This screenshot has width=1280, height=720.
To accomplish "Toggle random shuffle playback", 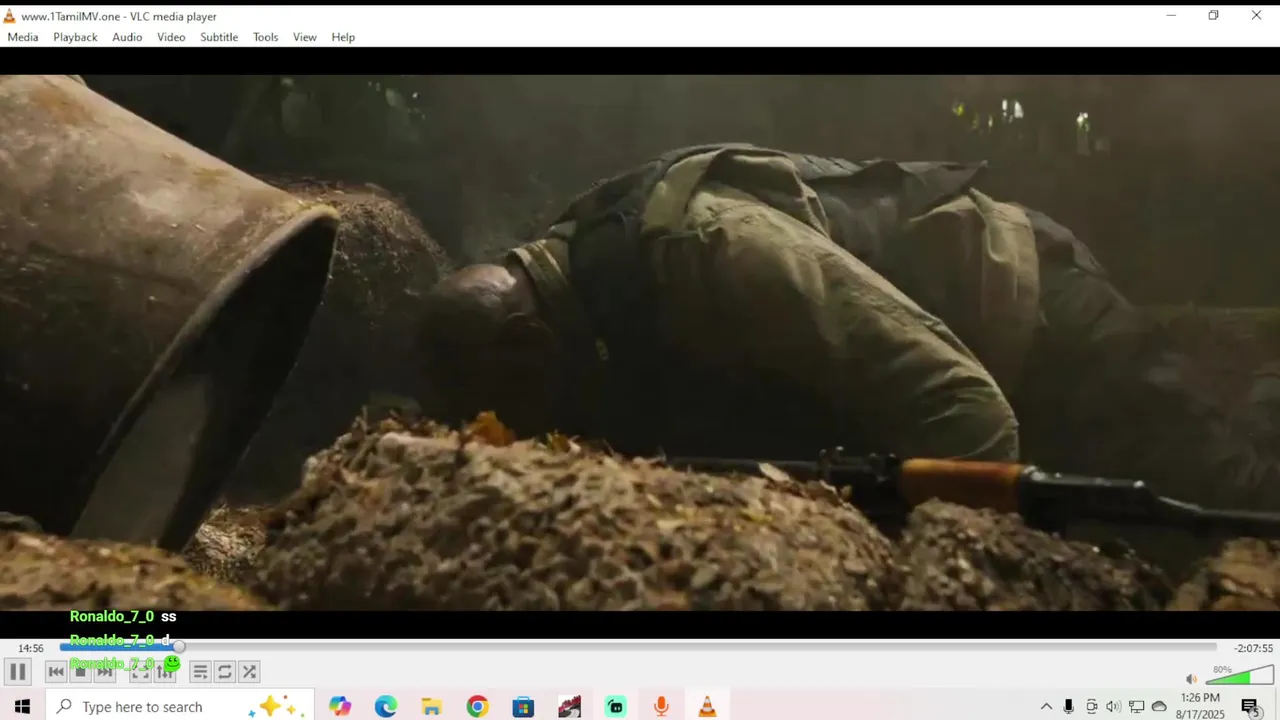I will (x=249, y=672).
